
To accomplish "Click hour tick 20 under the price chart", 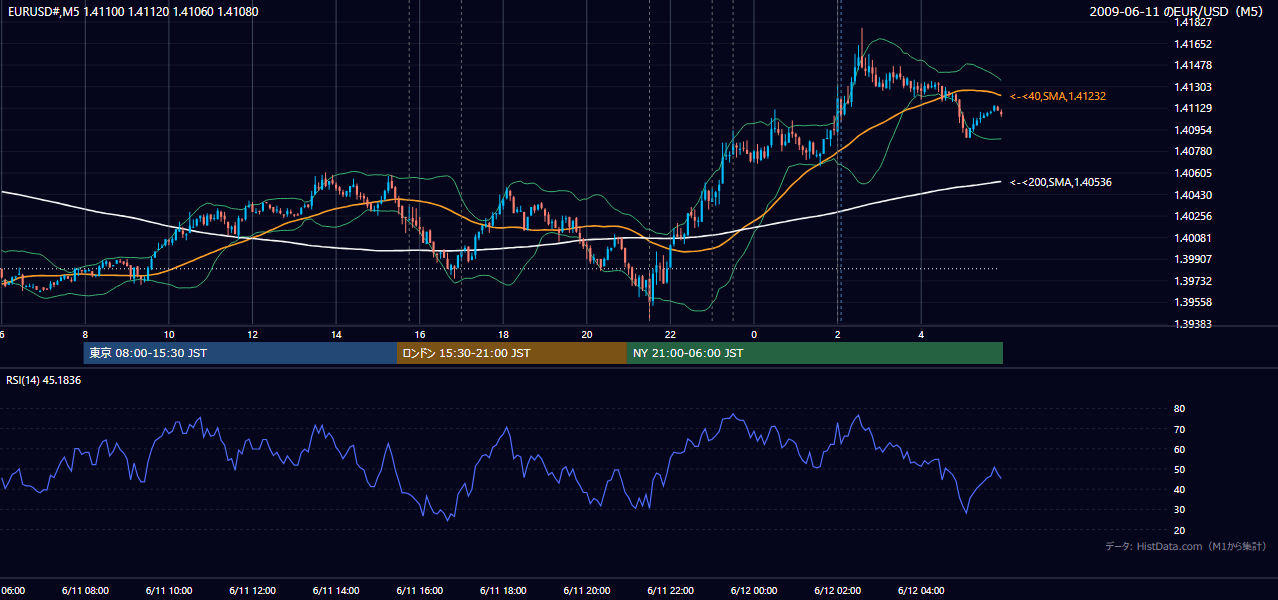I will point(587,334).
